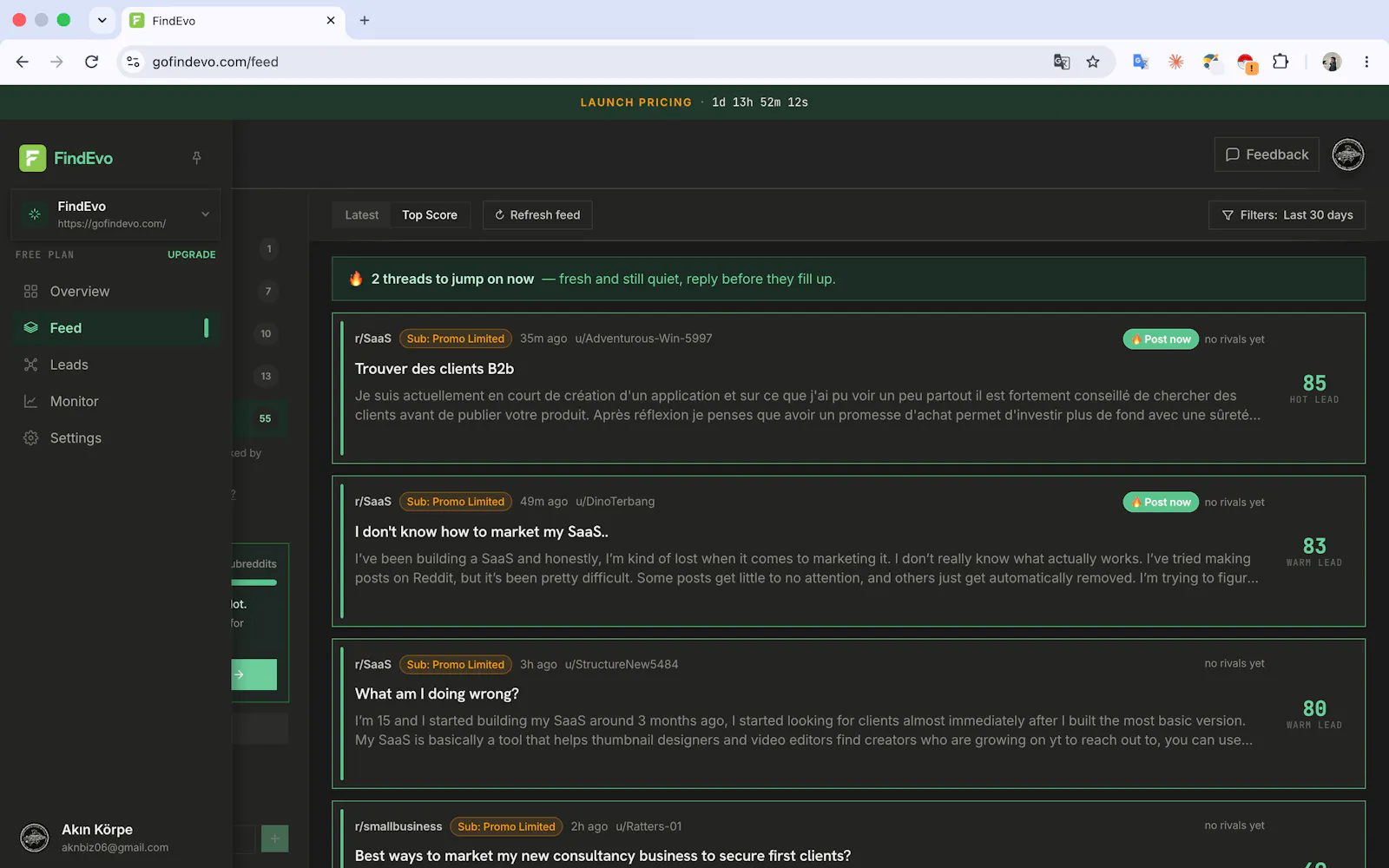
Task: Click the 80 WARM LEAD score
Action: 1314,713
